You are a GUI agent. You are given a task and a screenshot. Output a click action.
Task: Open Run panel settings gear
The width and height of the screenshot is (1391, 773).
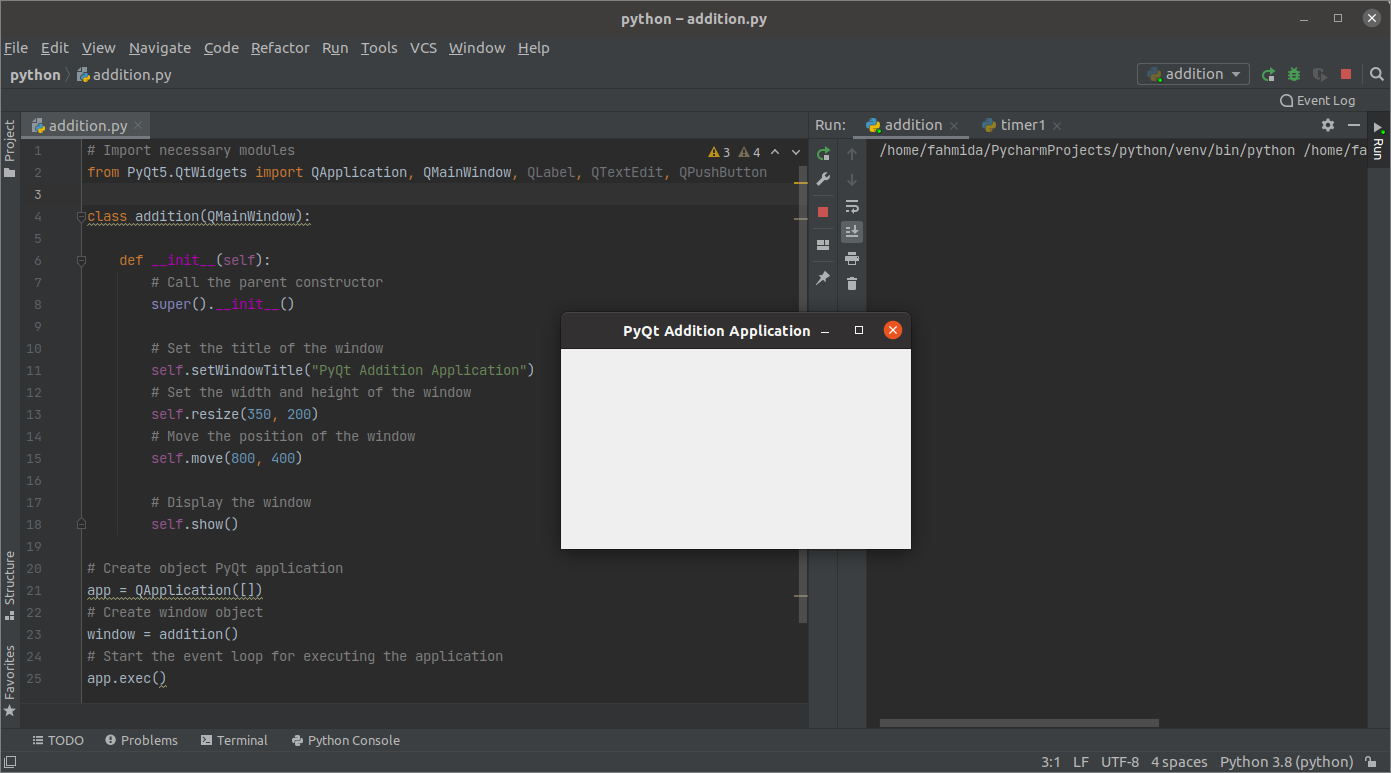1327,125
